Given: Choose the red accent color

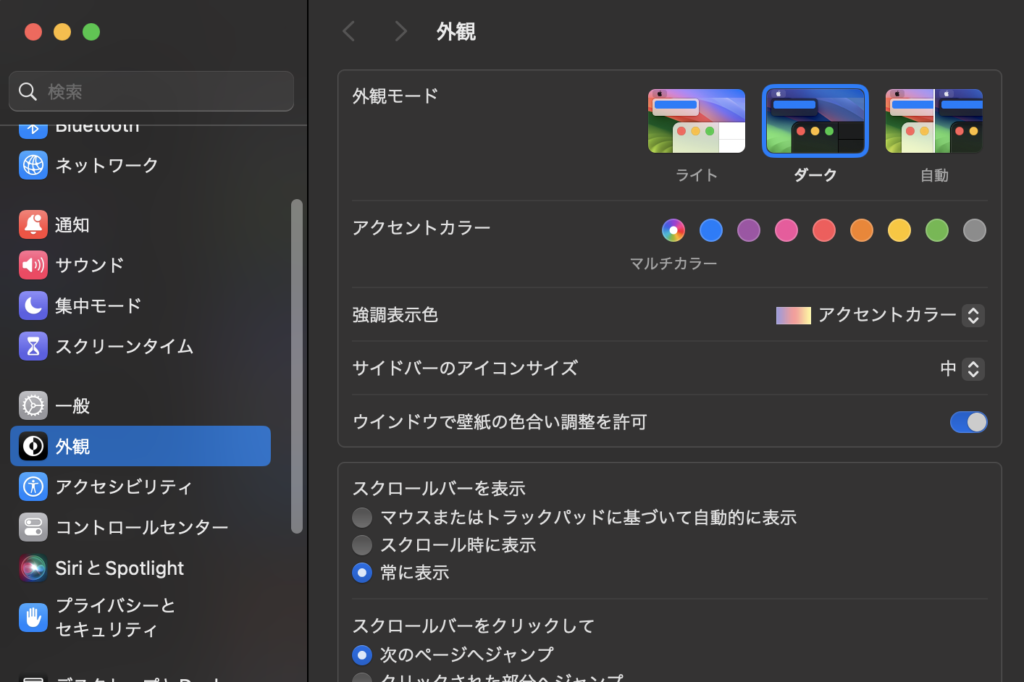Looking at the screenshot, I should point(824,230).
